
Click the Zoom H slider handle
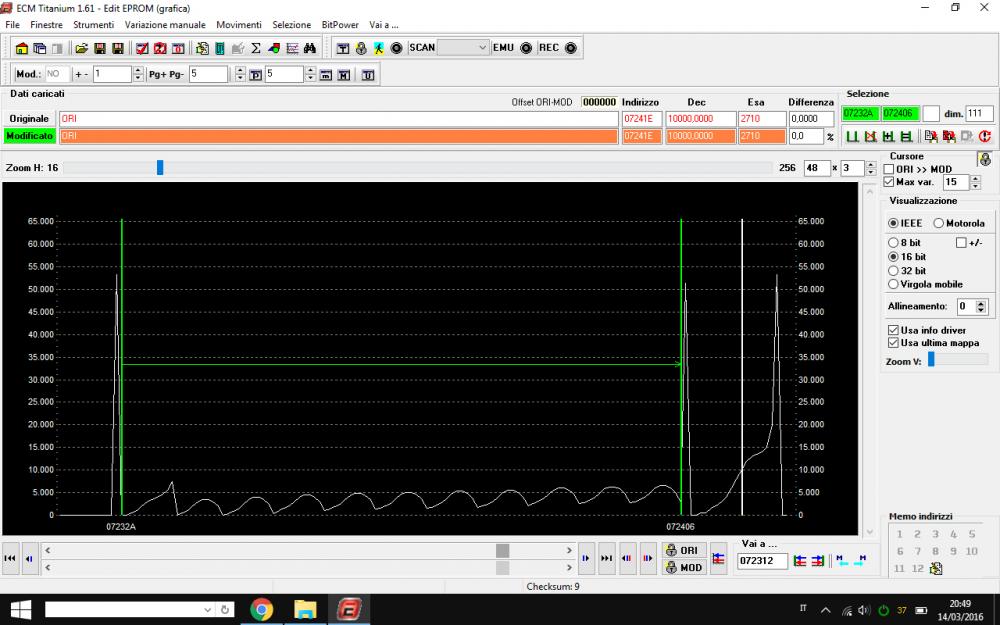click(160, 167)
